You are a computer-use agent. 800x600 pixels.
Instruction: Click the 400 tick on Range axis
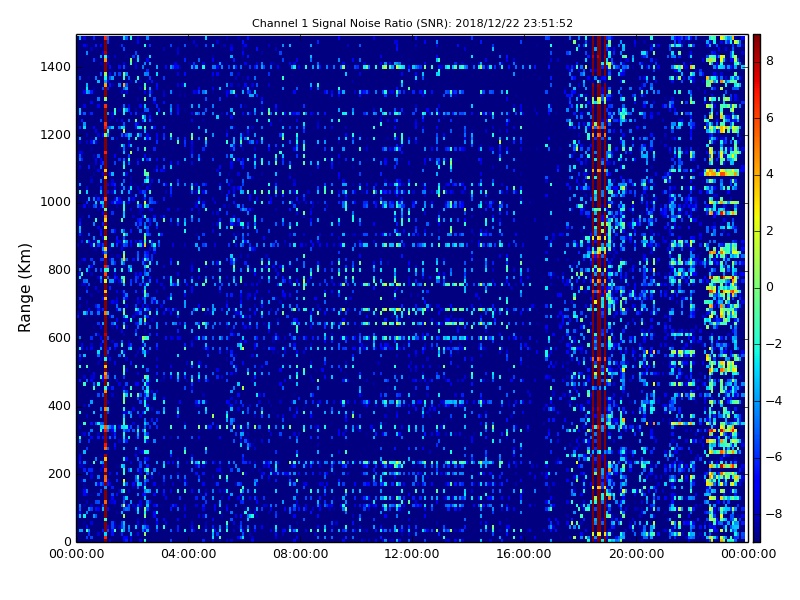[x=59, y=406]
